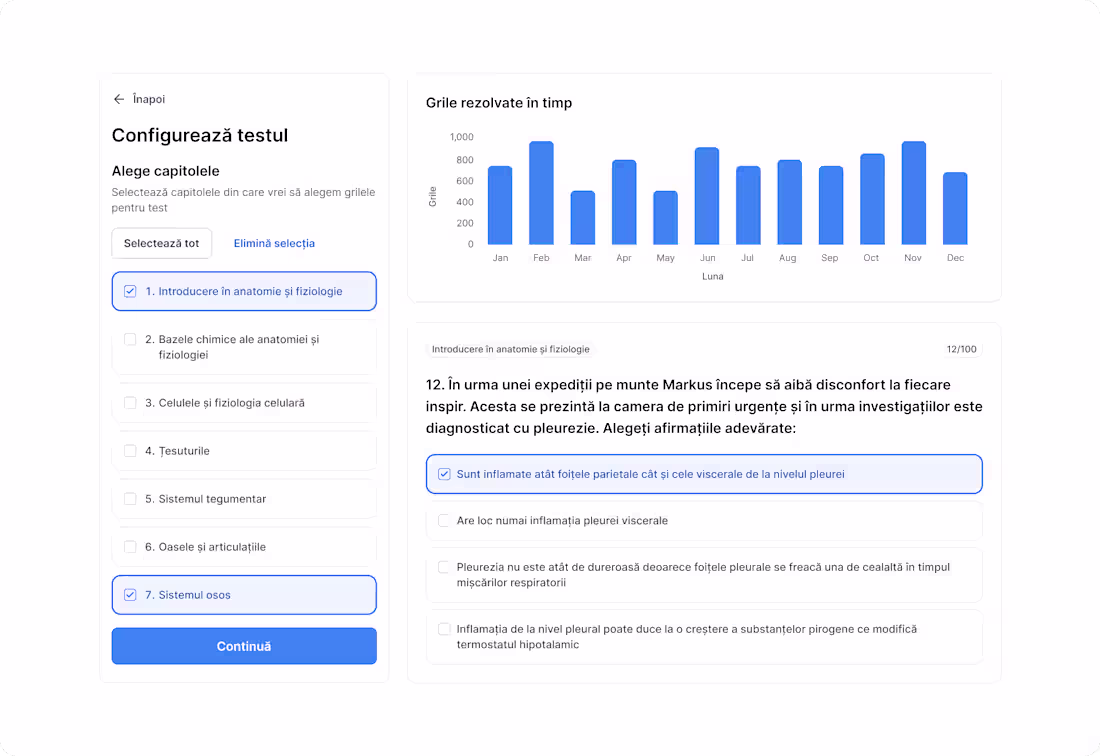Check answer about substanțelor pirogene
The width and height of the screenshot is (1100, 756).
point(445,629)
